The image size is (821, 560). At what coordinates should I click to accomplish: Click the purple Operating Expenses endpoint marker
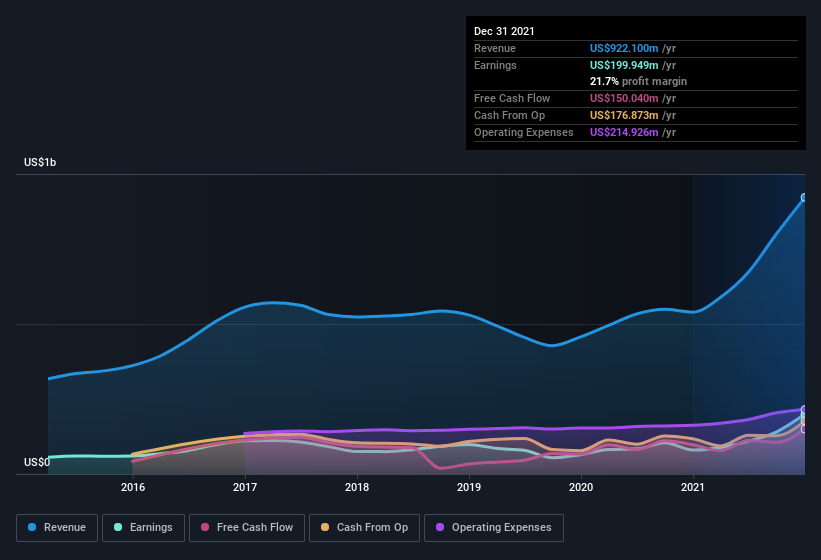(x=804, y=409)
